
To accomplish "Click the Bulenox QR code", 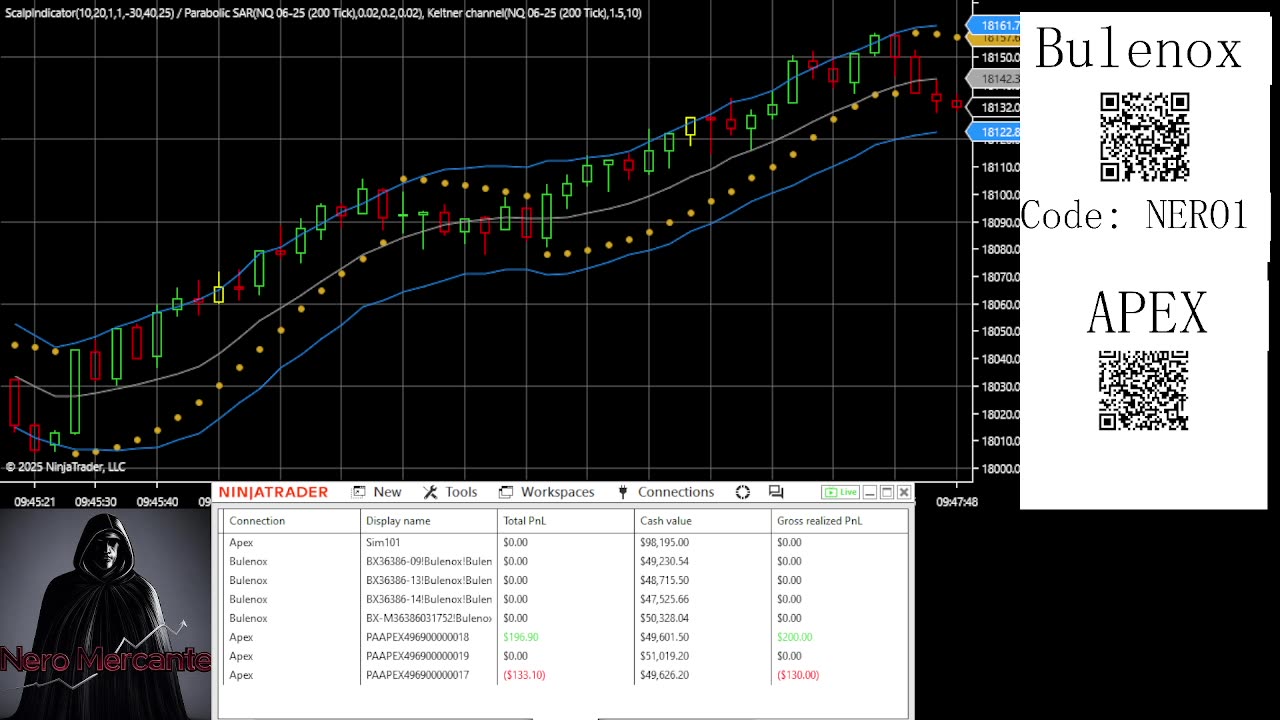I will [1145, 137].
